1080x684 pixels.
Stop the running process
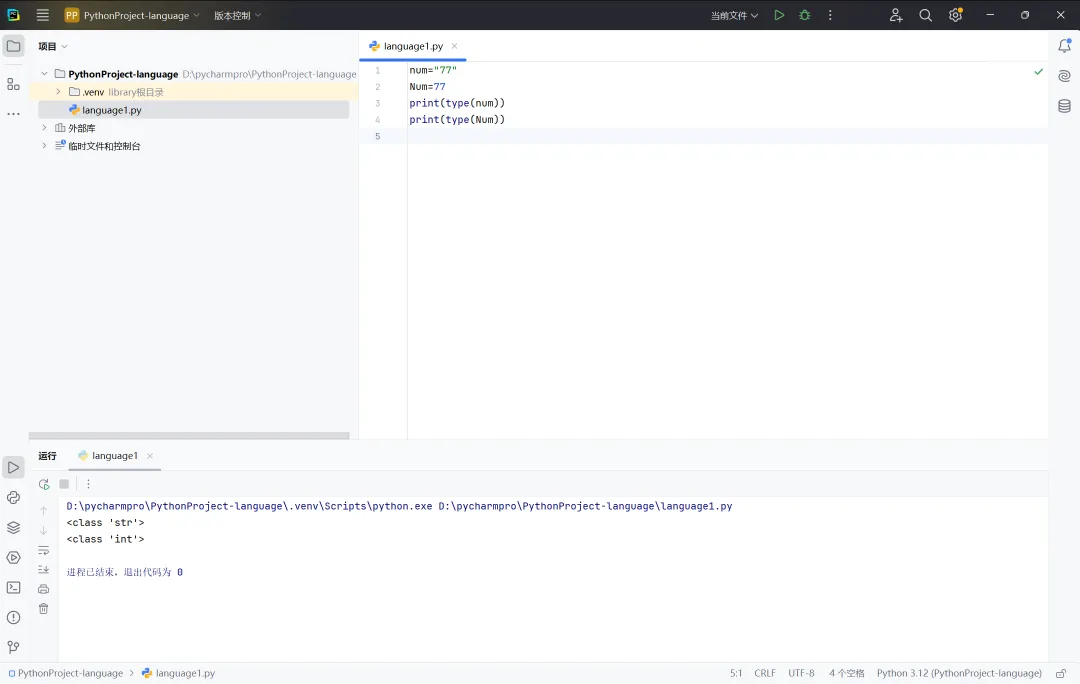click(64, 484)
